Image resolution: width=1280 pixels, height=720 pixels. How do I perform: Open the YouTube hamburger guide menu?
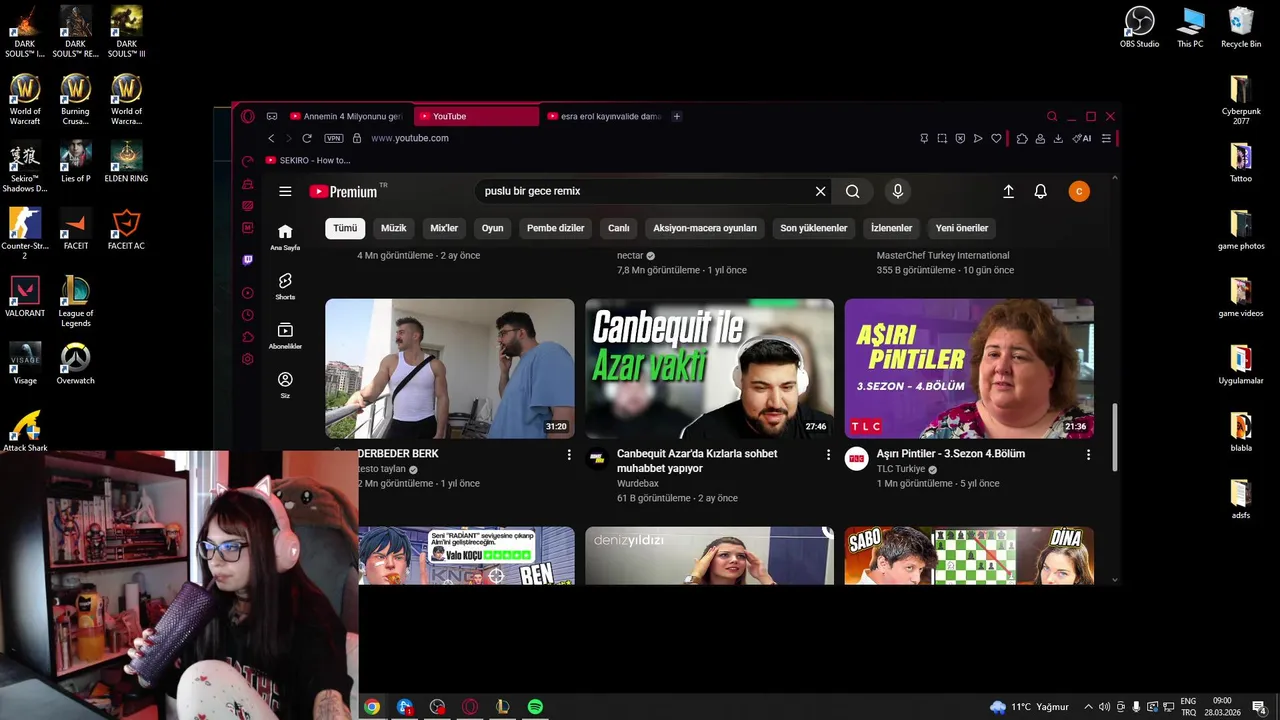[x=285, y=191]
